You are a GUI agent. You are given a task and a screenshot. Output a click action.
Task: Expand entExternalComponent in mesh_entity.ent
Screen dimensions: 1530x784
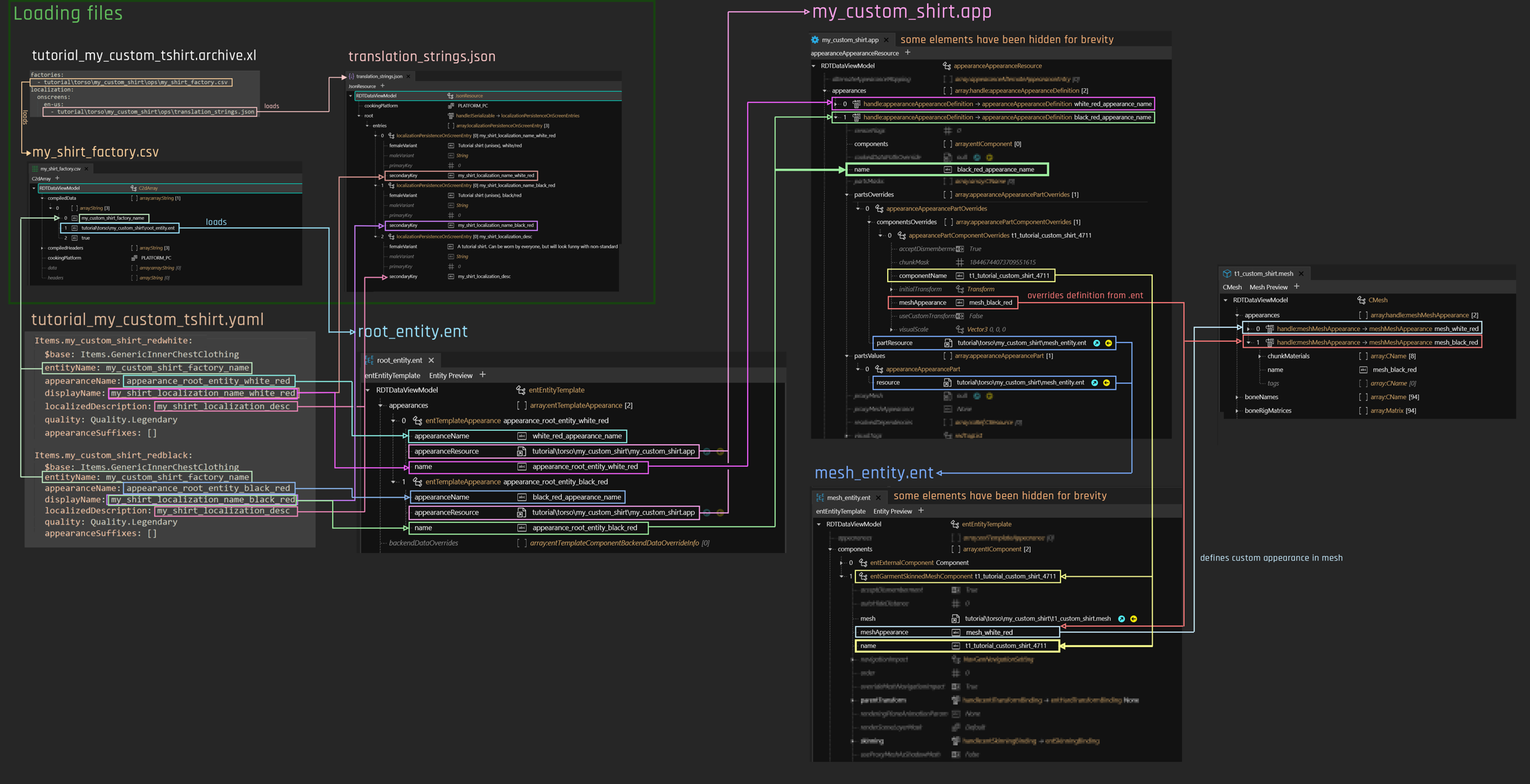click(841, 563)
